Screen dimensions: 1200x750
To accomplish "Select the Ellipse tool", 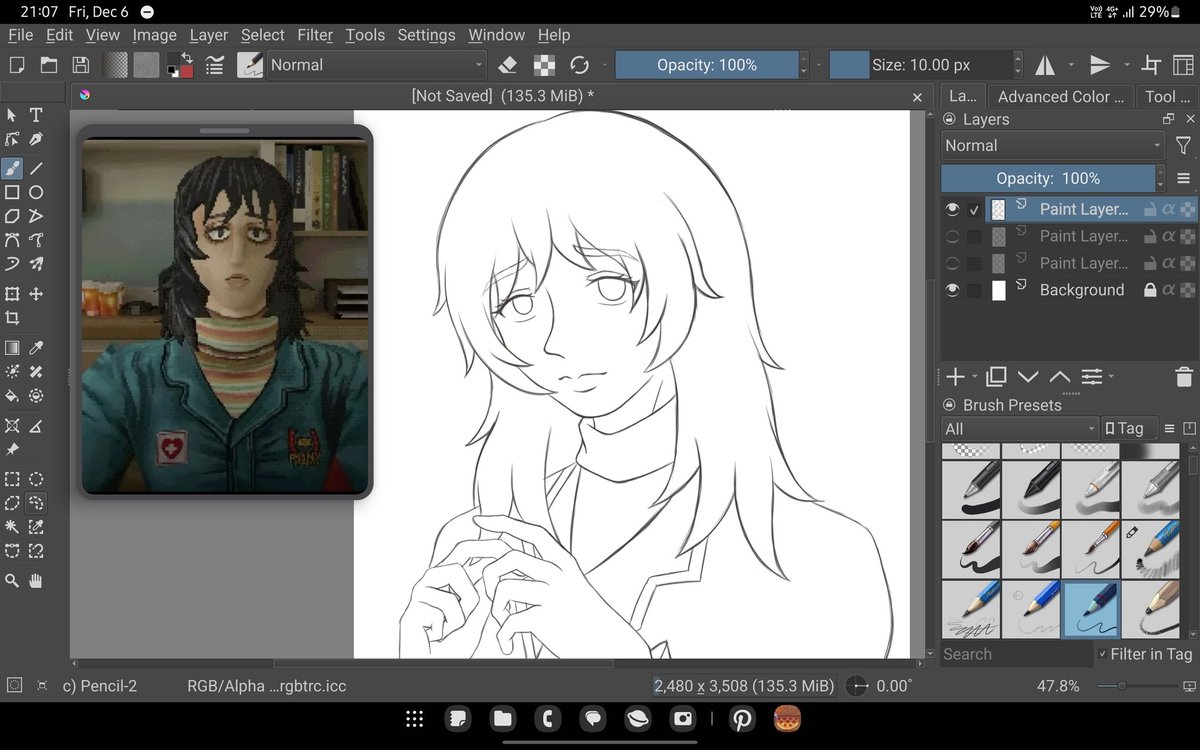I will point(36,192).
